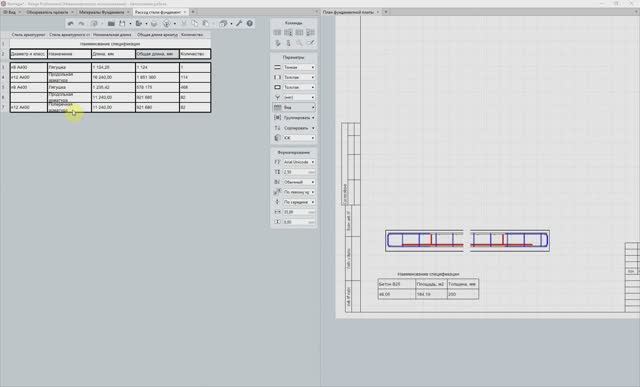640x387 pixels.
Task: Open project with the folder icon
Action: tap(111, 24)
